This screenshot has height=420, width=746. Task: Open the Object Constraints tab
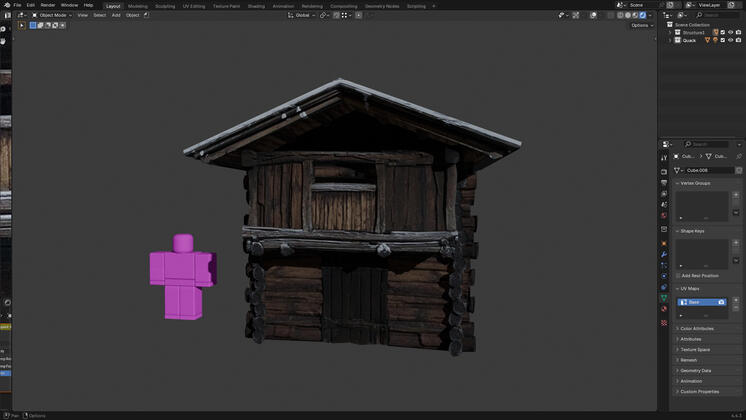[664, 287]
